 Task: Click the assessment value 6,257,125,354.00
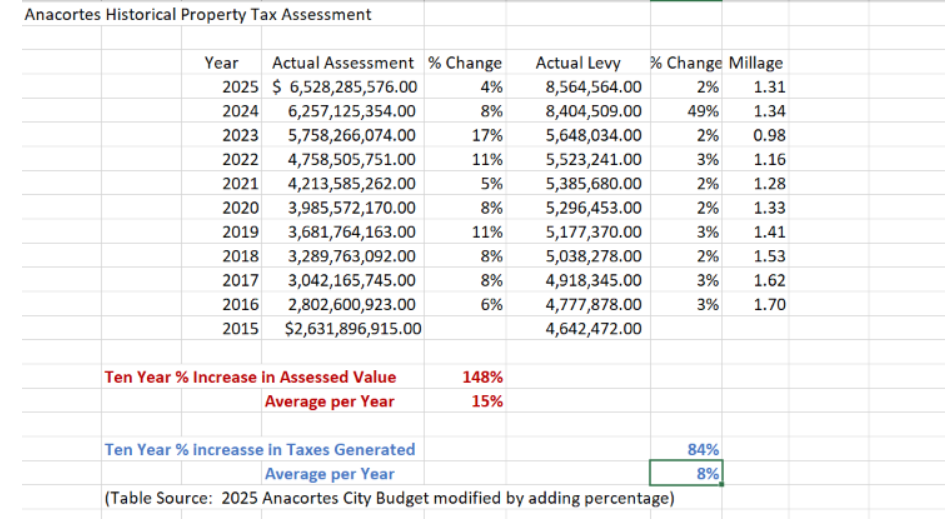(x=351, y=111)
